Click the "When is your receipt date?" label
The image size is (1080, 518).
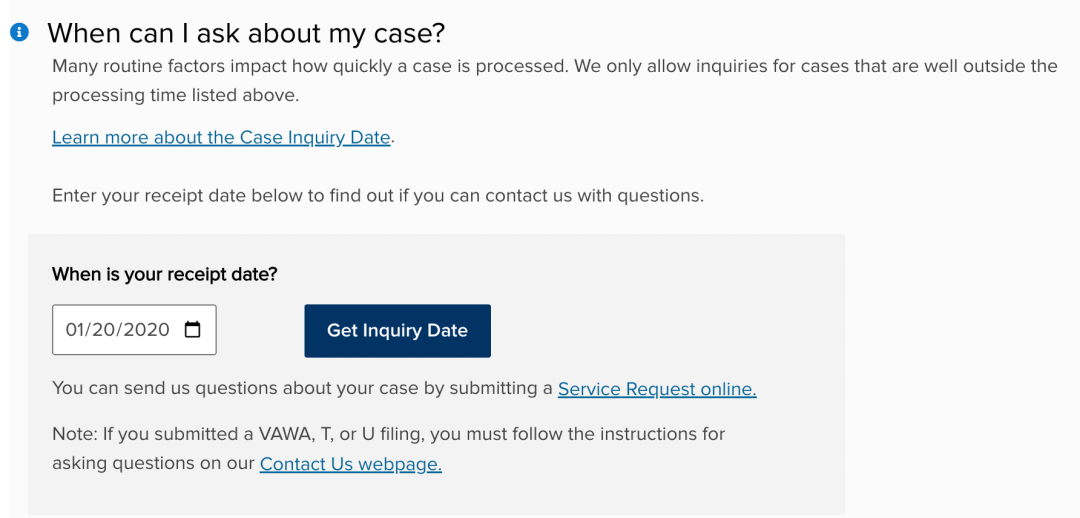click(164, 274)
